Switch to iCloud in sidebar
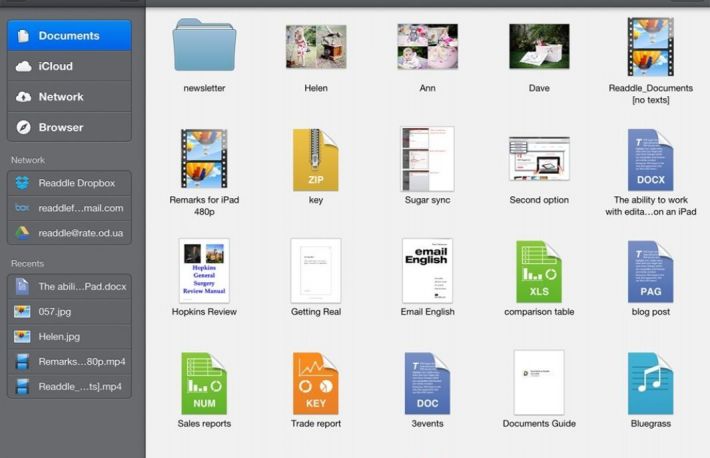 (x=69, y=66)
